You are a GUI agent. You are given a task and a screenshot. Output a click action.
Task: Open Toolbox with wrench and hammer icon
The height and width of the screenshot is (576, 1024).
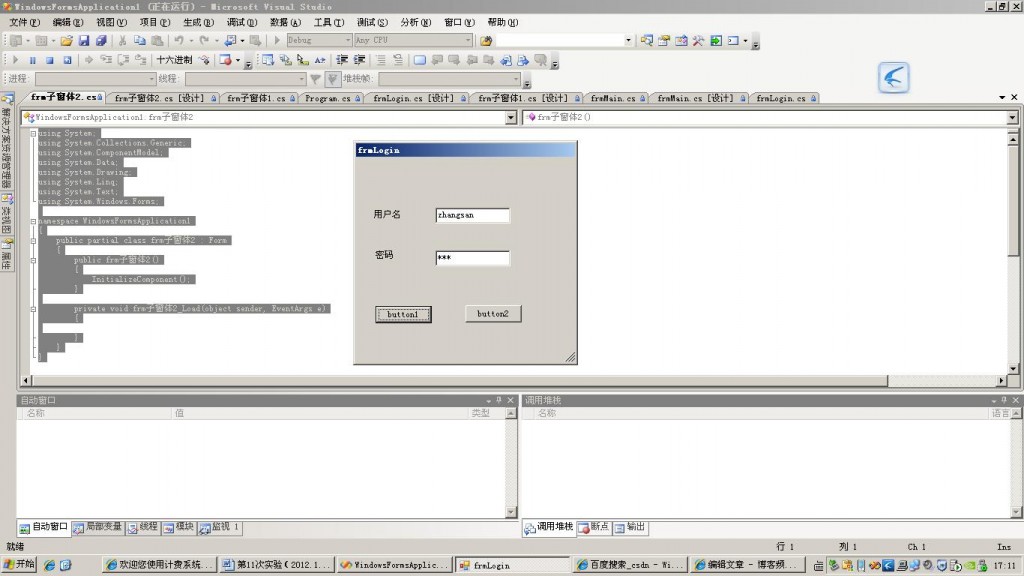tap(698, 40)
